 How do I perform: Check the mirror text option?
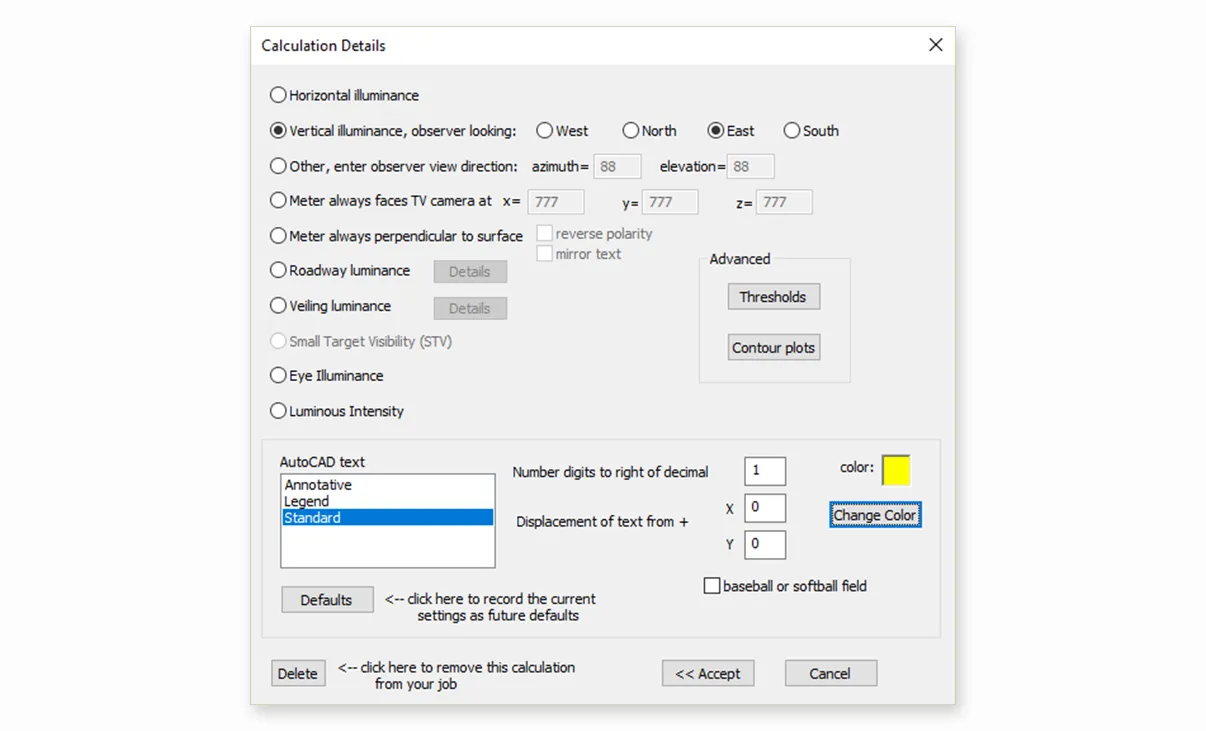tap(545, 254)
